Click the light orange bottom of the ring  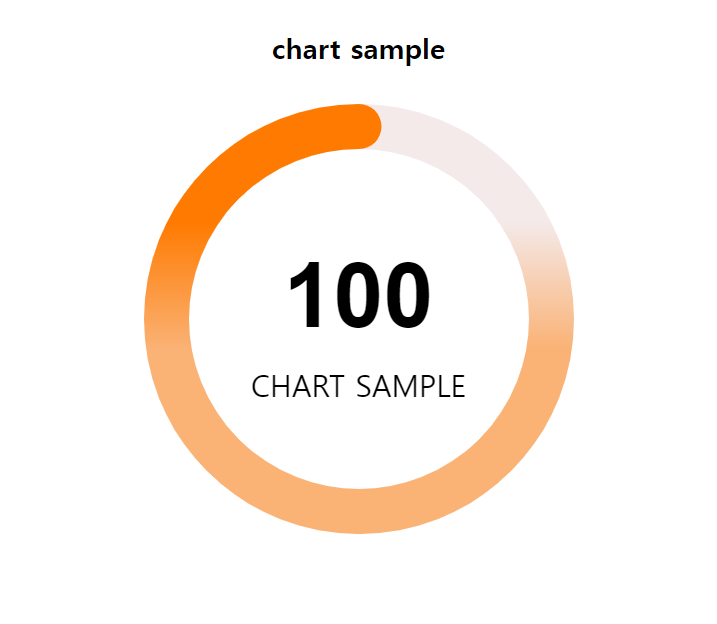point(359,511)
